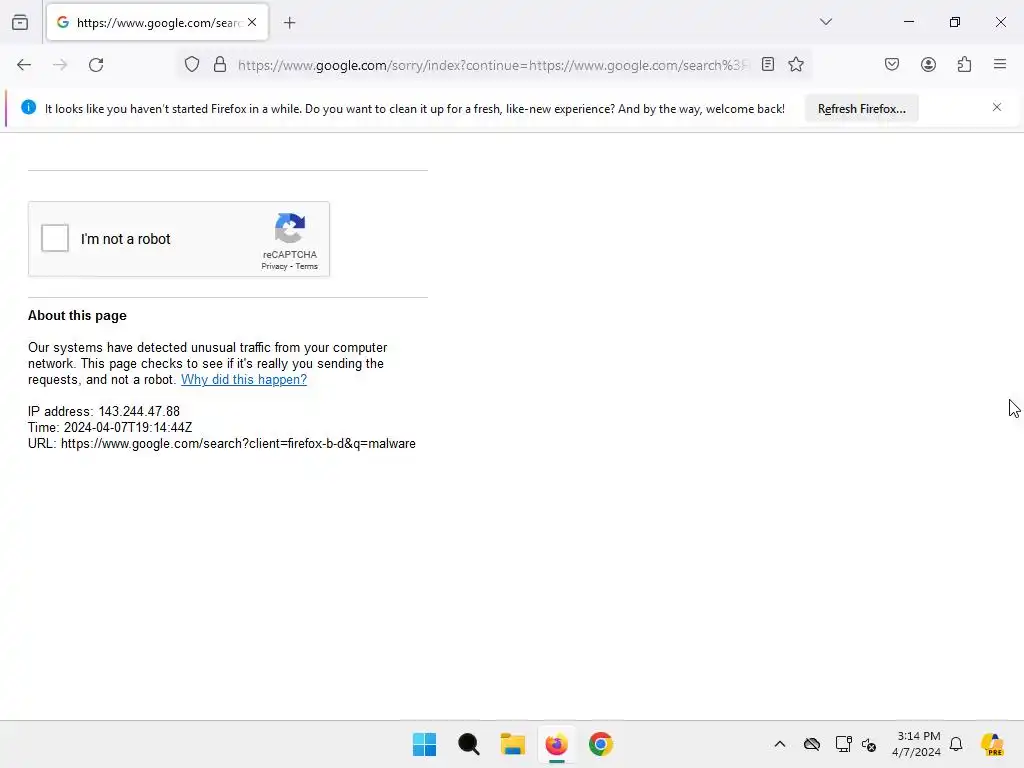The height and width of the screenshot is (768, 1024).
Task: Click the About this page heading
Action: pyautogui.click(x=77, y=315)
